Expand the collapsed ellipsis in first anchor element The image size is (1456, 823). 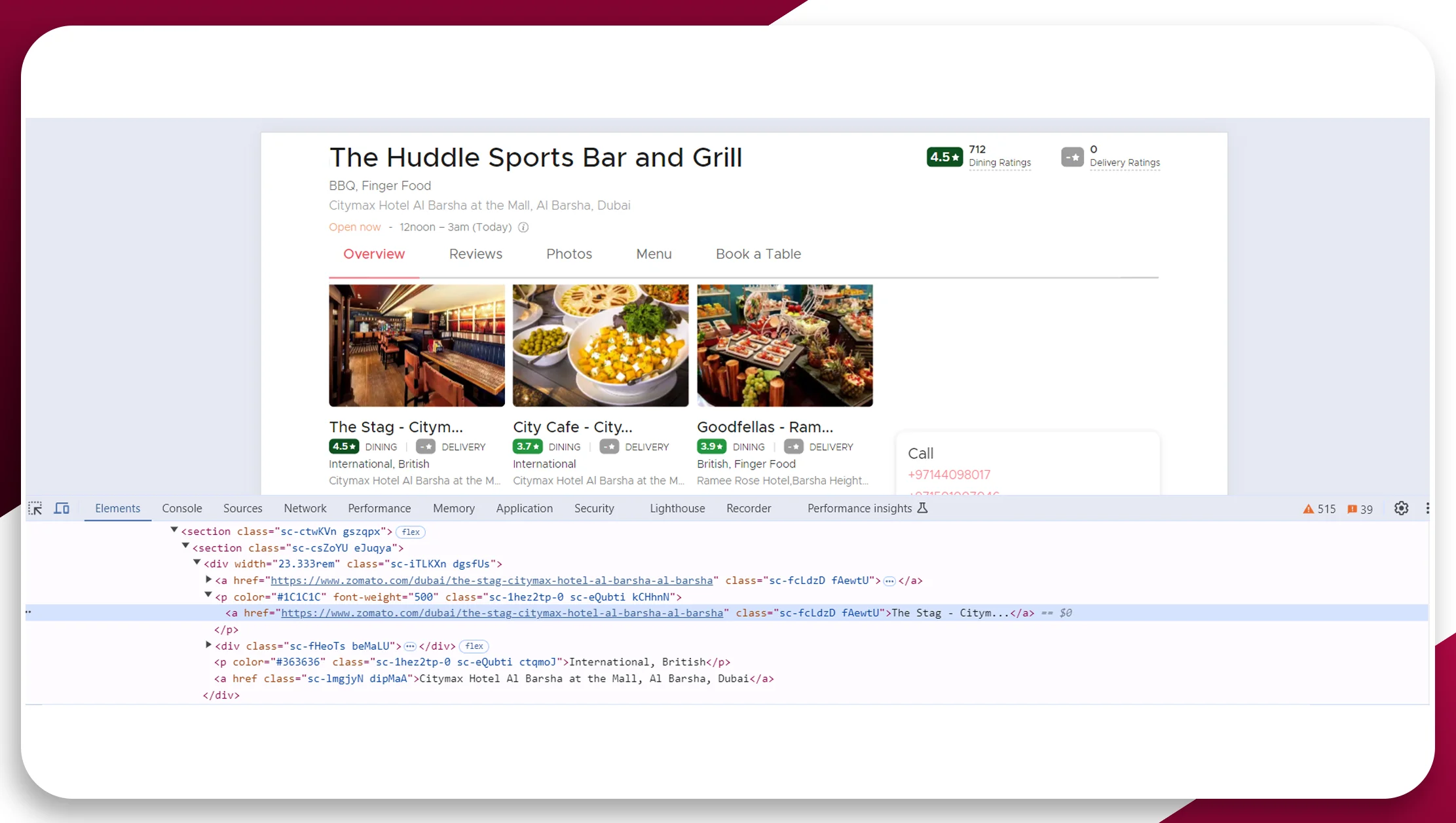click(x=889, y=581)
